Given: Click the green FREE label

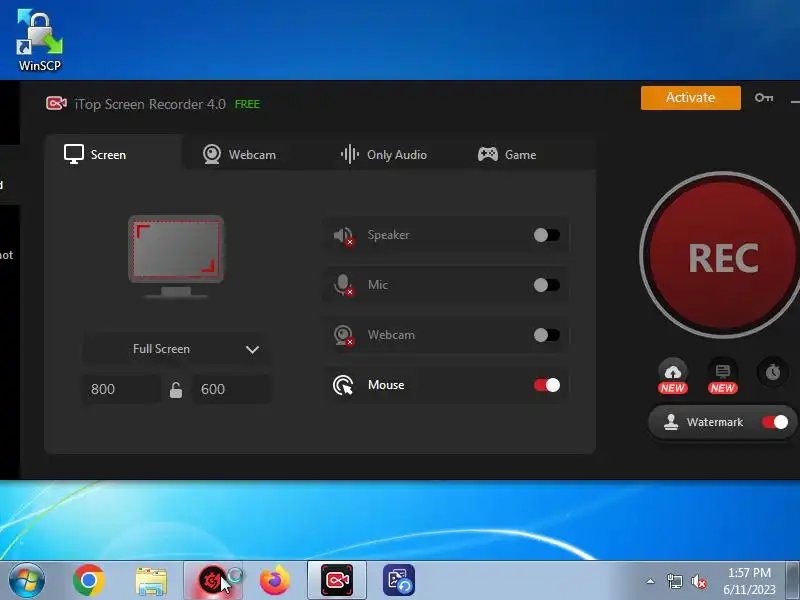Looking at the screenshot, I should coord(247,104).
